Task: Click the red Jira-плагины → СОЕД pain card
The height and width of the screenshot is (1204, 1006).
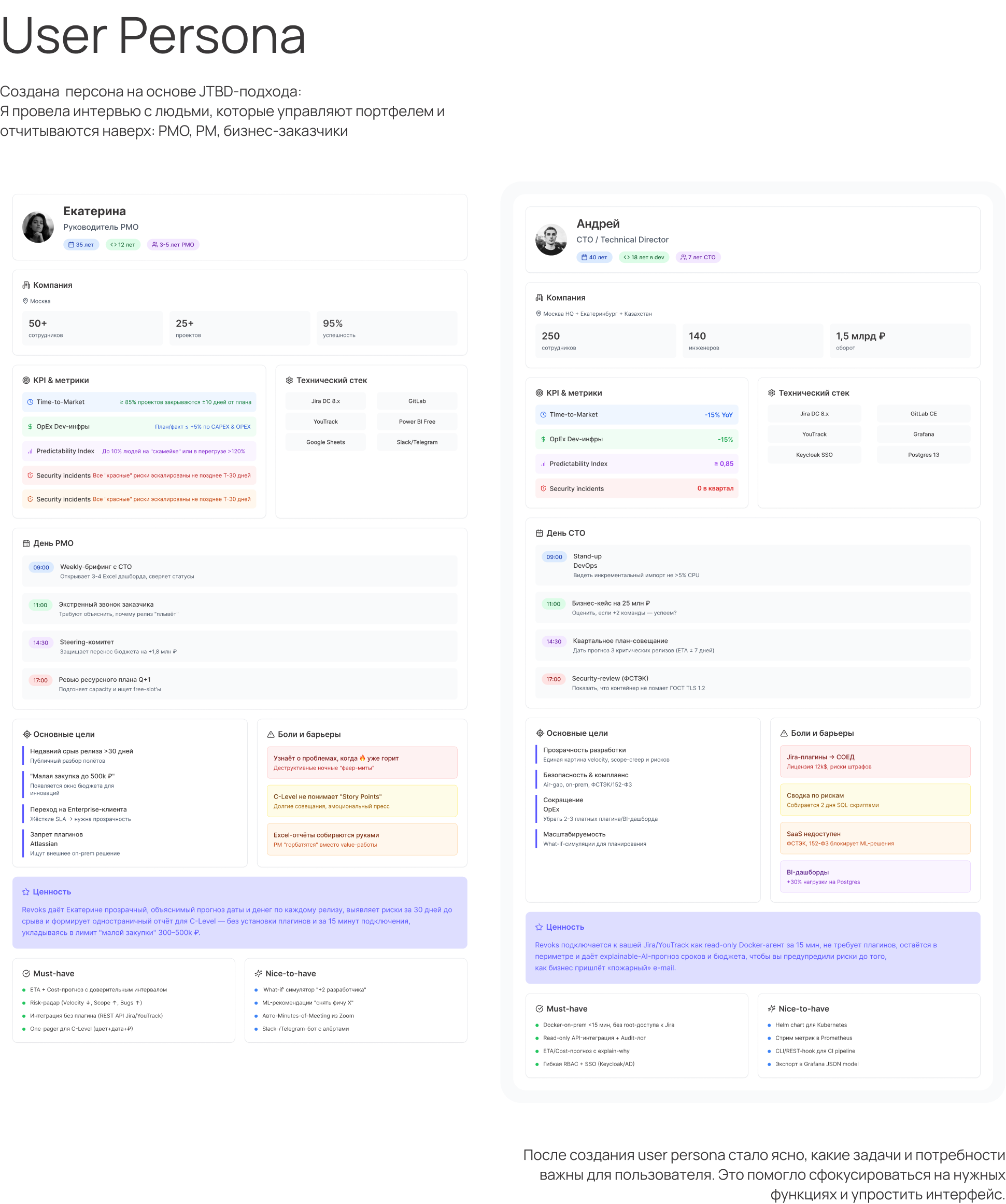Action: pos(875,761)
